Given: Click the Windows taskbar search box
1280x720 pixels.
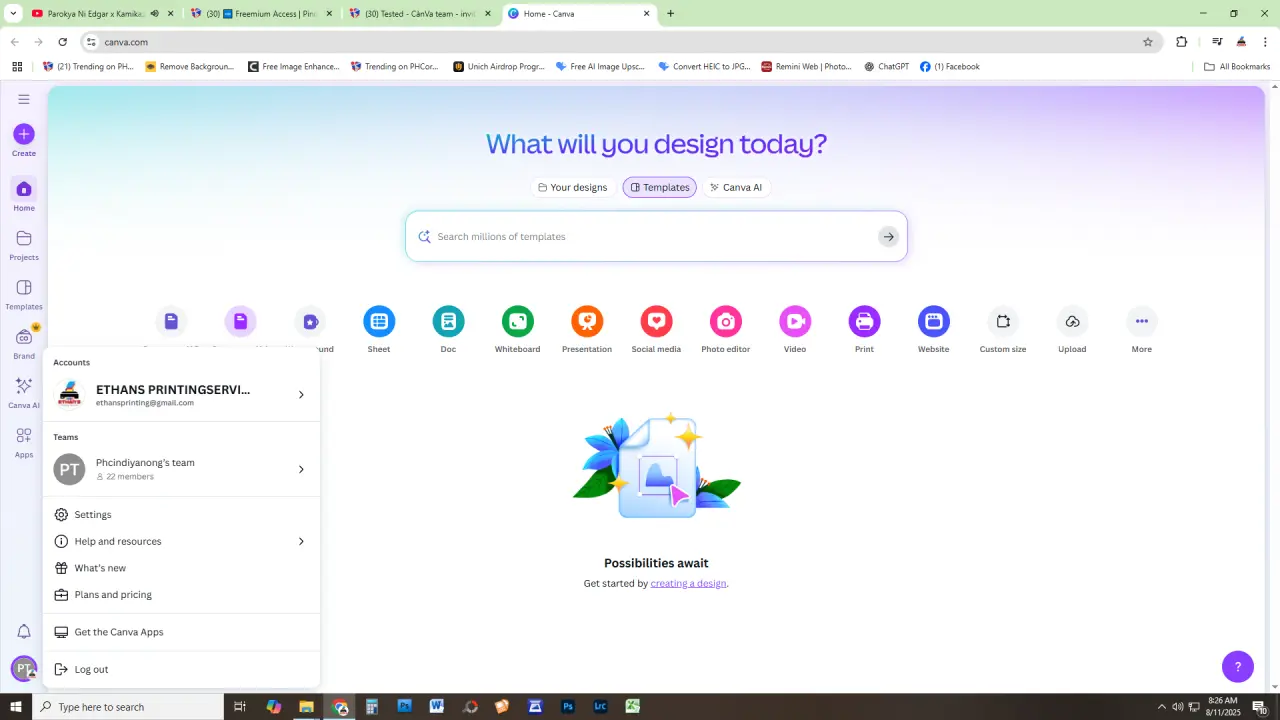Looking at the screenshot, I should click(x=128, y=707).
